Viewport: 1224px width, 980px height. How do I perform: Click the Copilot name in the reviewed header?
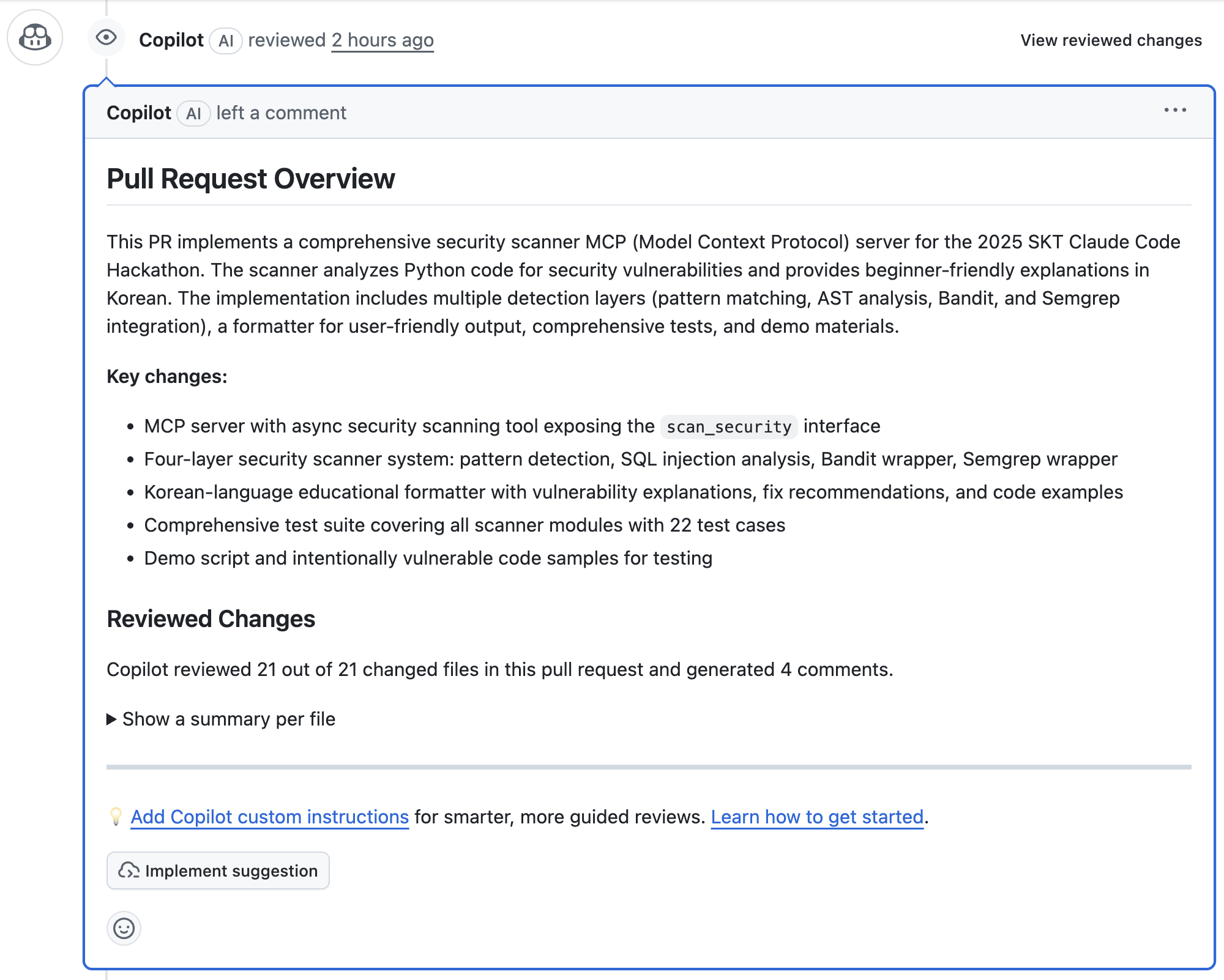[x=171, y=40]
